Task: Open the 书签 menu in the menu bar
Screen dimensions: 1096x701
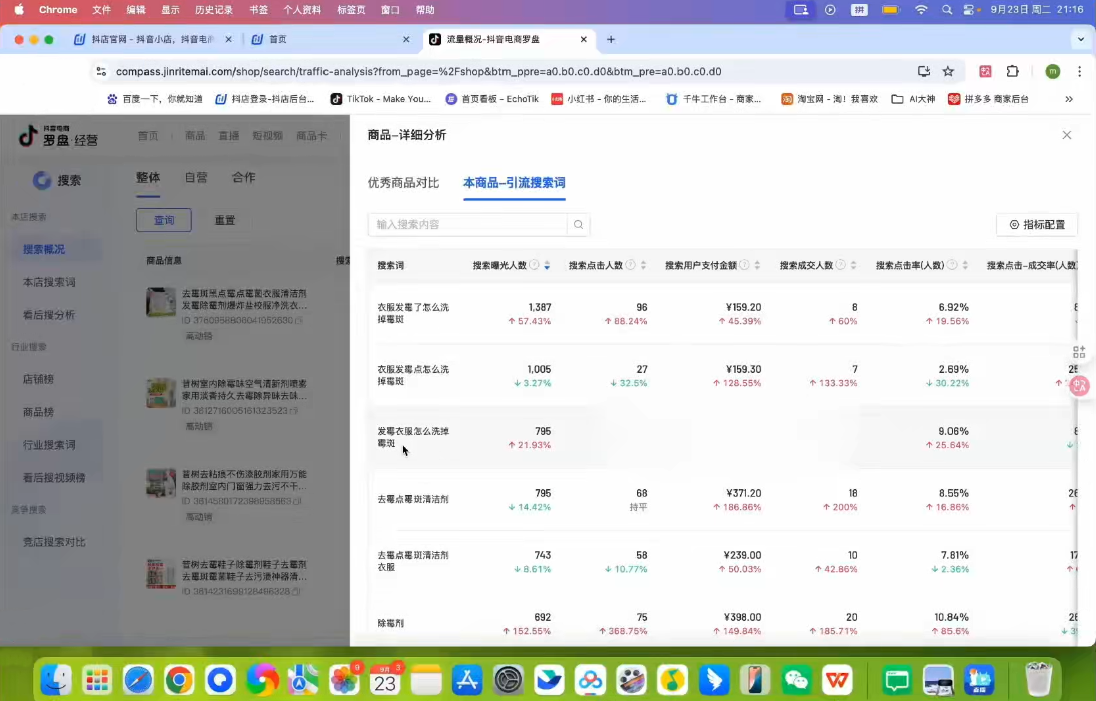Action: point(259,10)
